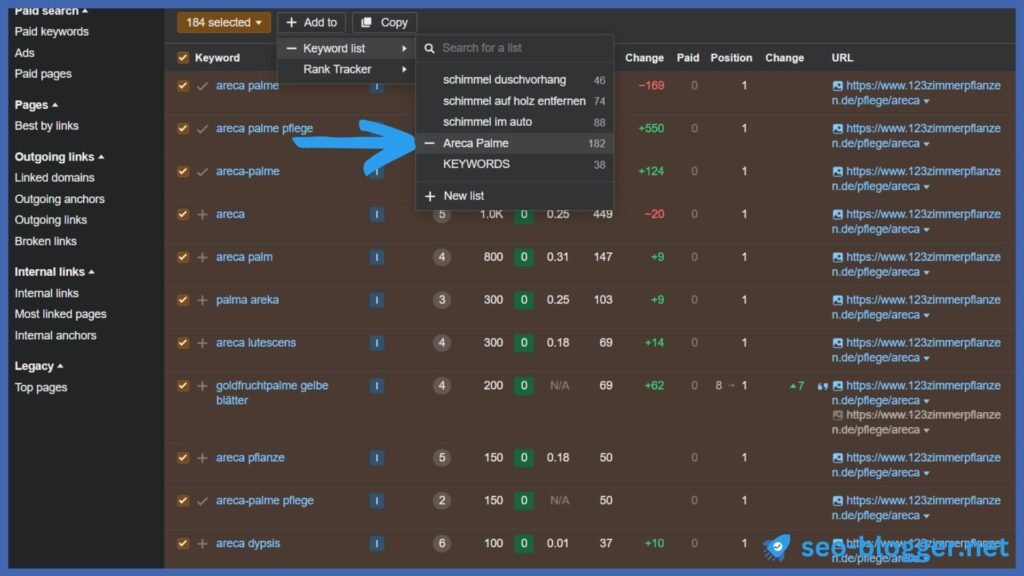Click plus icon beside goldfruchtpalme gelbe blätter
Image resolution: width=1024 pixels, height=576 pixels.
(x=202, y=386)
